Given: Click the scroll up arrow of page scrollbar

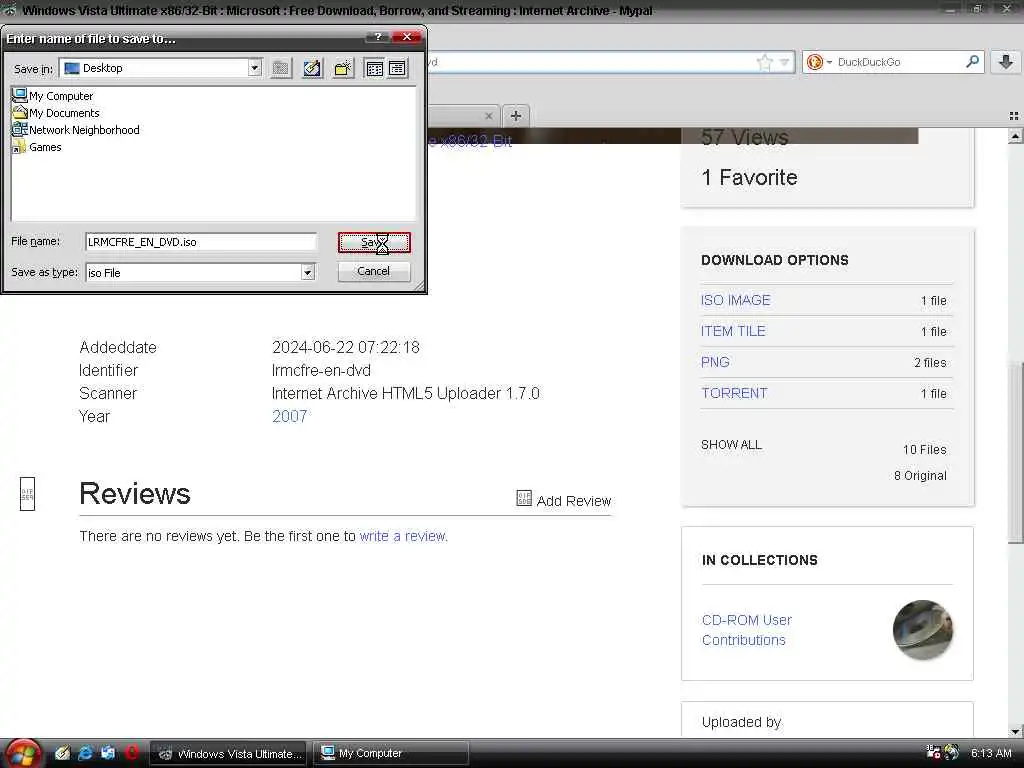Looking at the screenshot, I should [x=1016, y=136].
